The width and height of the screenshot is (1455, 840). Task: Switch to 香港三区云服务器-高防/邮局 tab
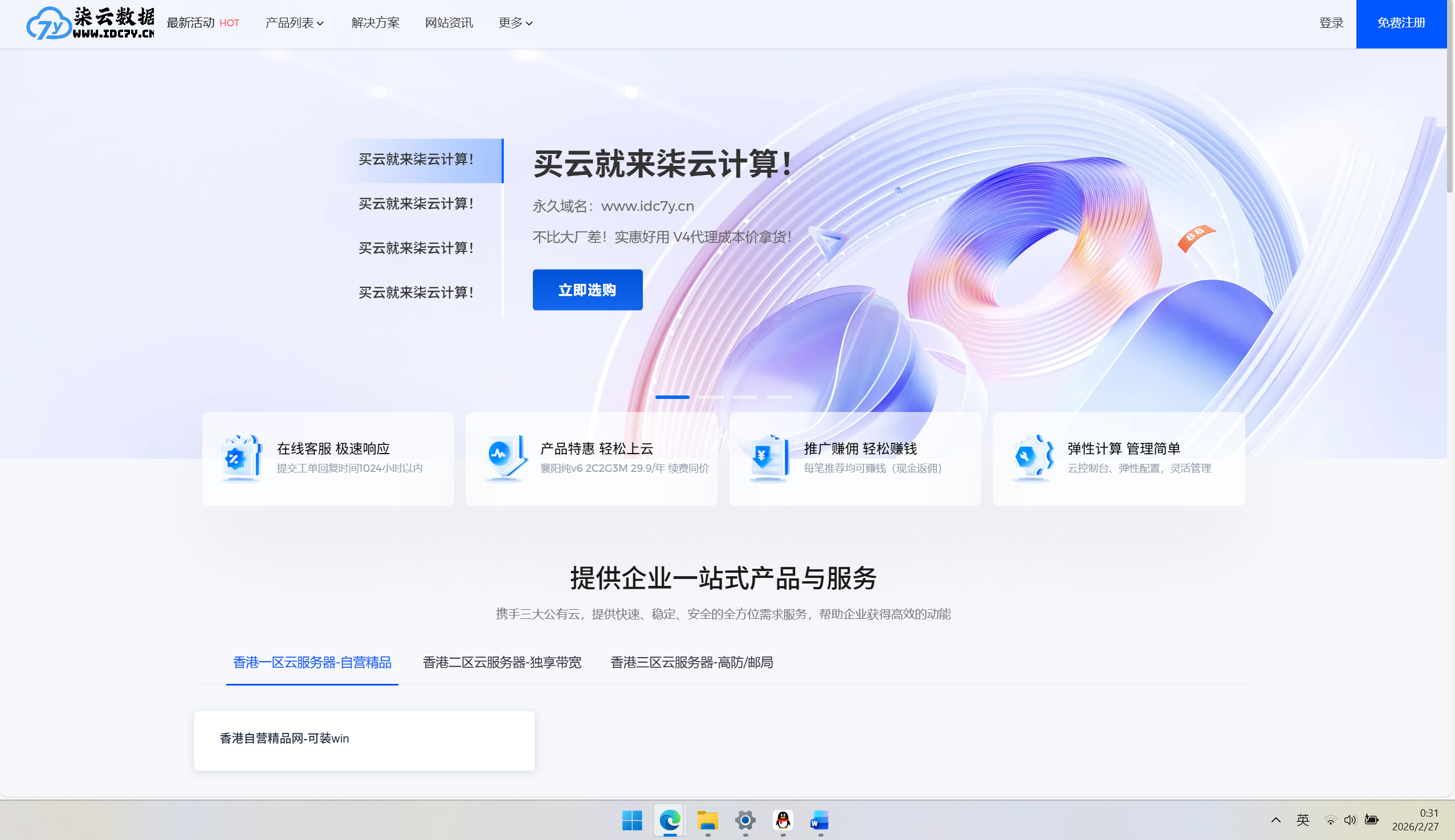[692, 662]
